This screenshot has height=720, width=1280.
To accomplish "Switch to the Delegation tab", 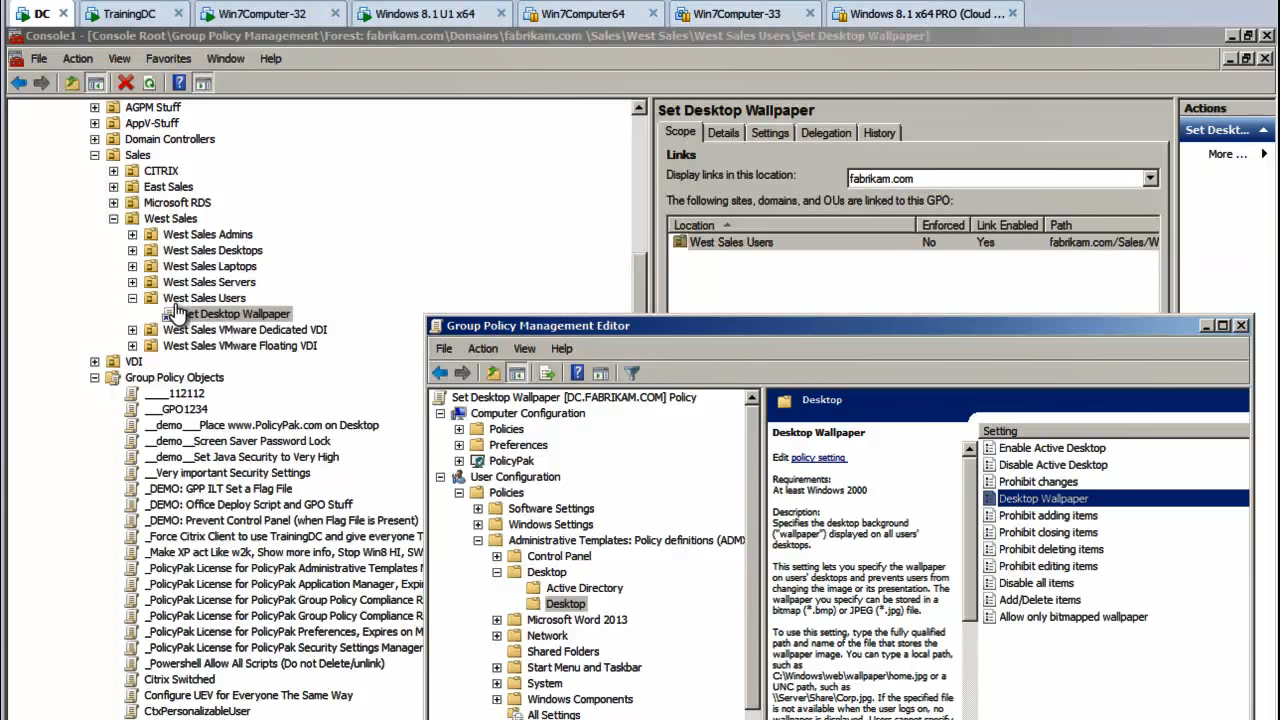I will [x=825, y=133].
